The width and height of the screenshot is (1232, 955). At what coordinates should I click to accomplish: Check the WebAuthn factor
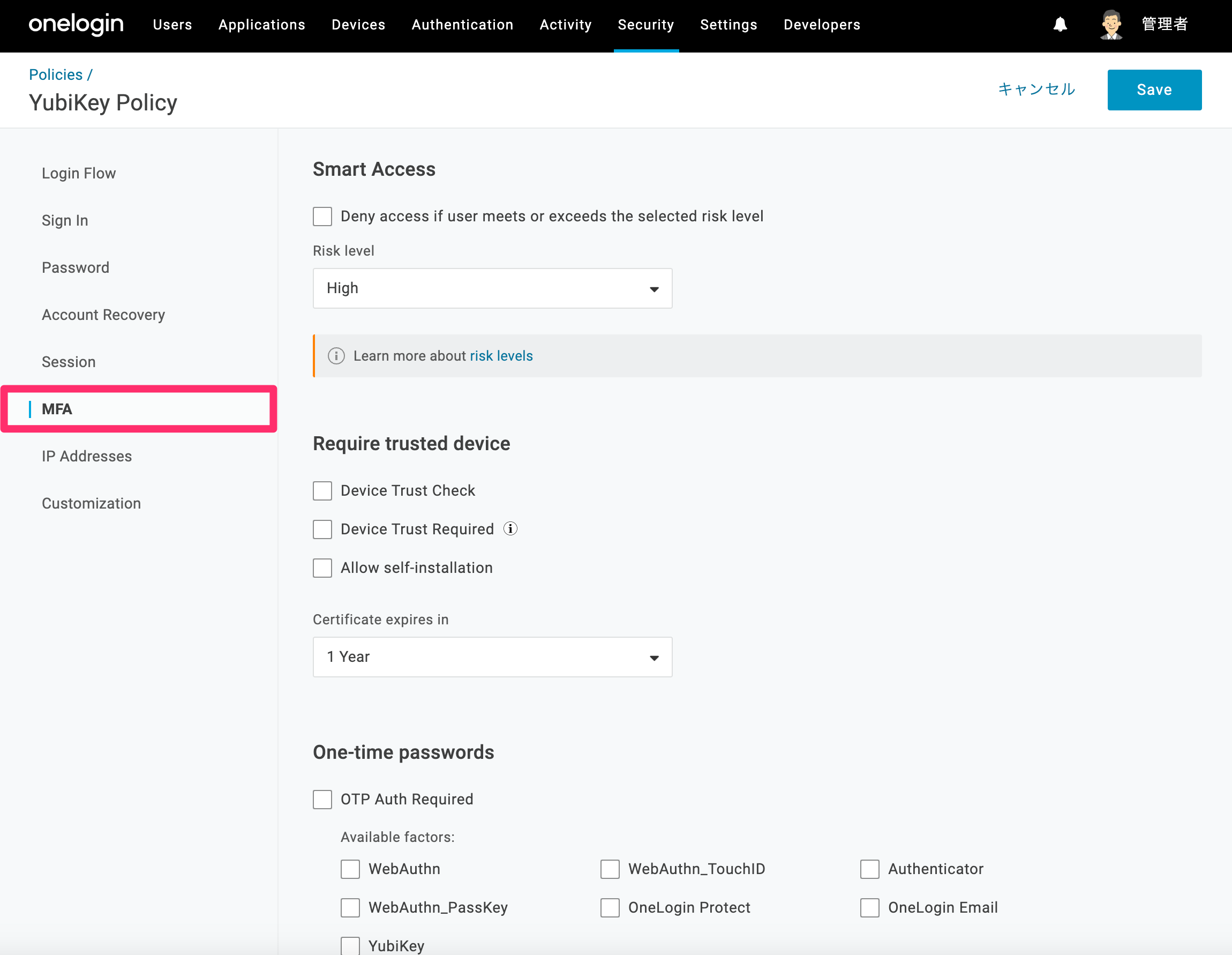point(350,869)
